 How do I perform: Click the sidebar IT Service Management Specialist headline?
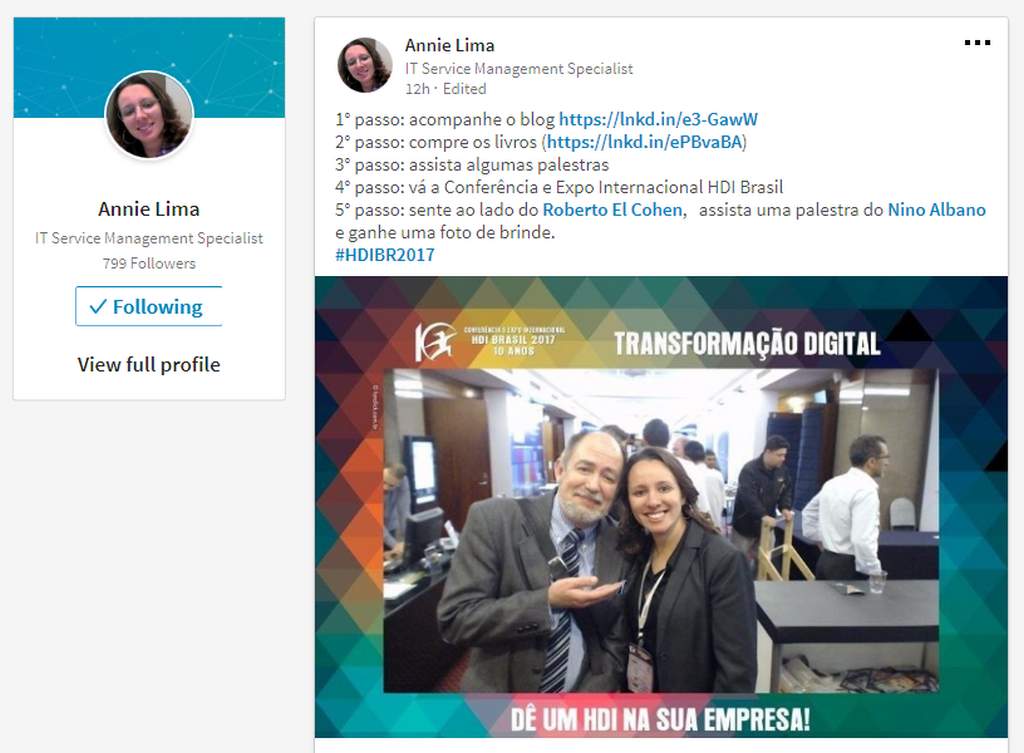[149, 238]
